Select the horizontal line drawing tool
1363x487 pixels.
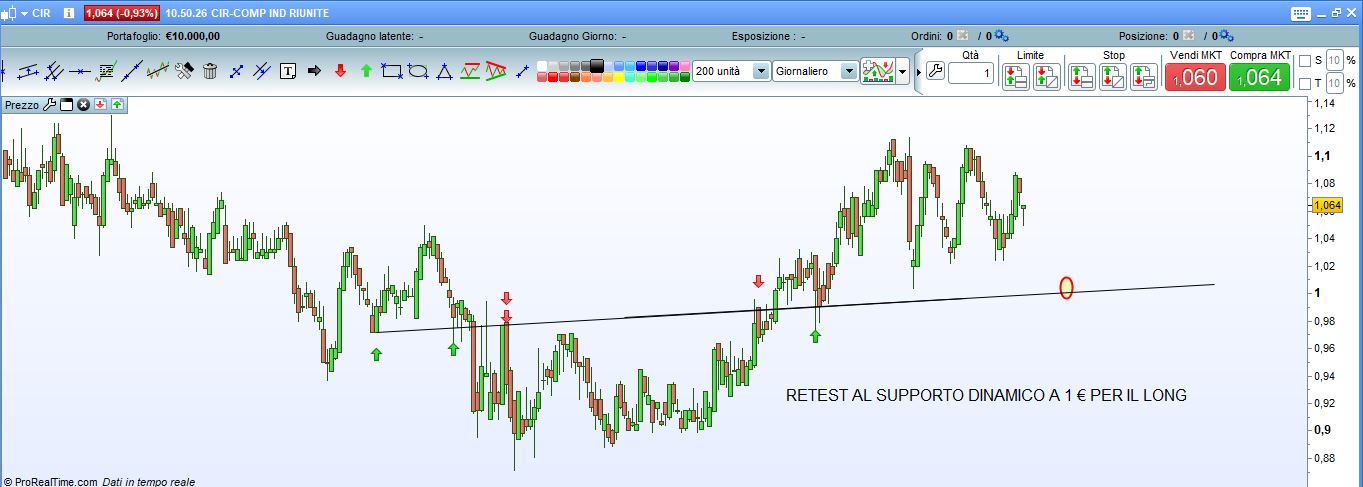click(80, 71)
